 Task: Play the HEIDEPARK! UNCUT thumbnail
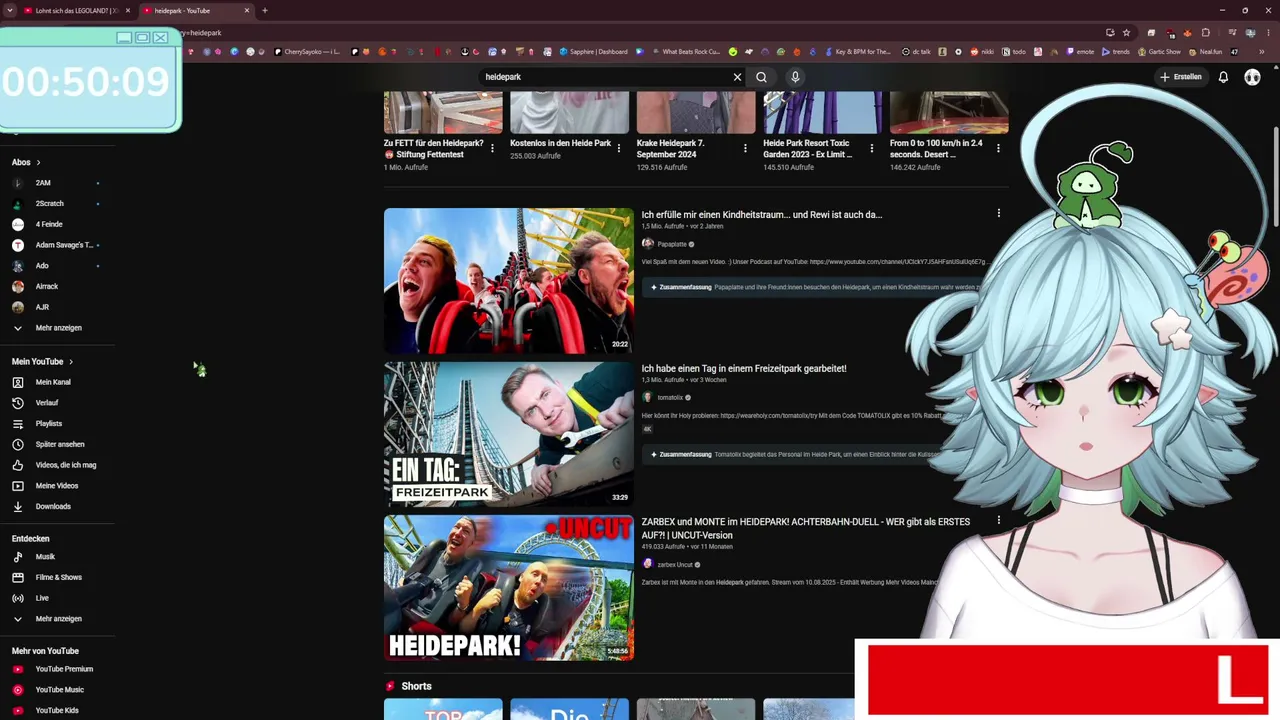coord(509,588)
